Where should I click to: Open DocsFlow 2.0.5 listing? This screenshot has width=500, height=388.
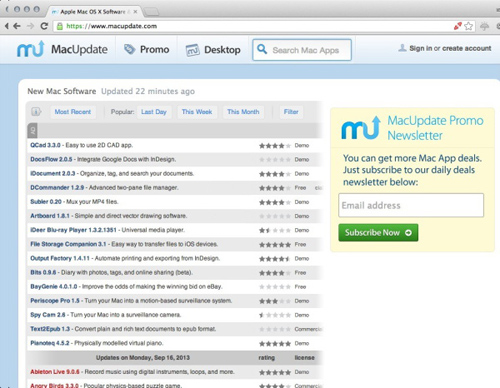[51, 159]
